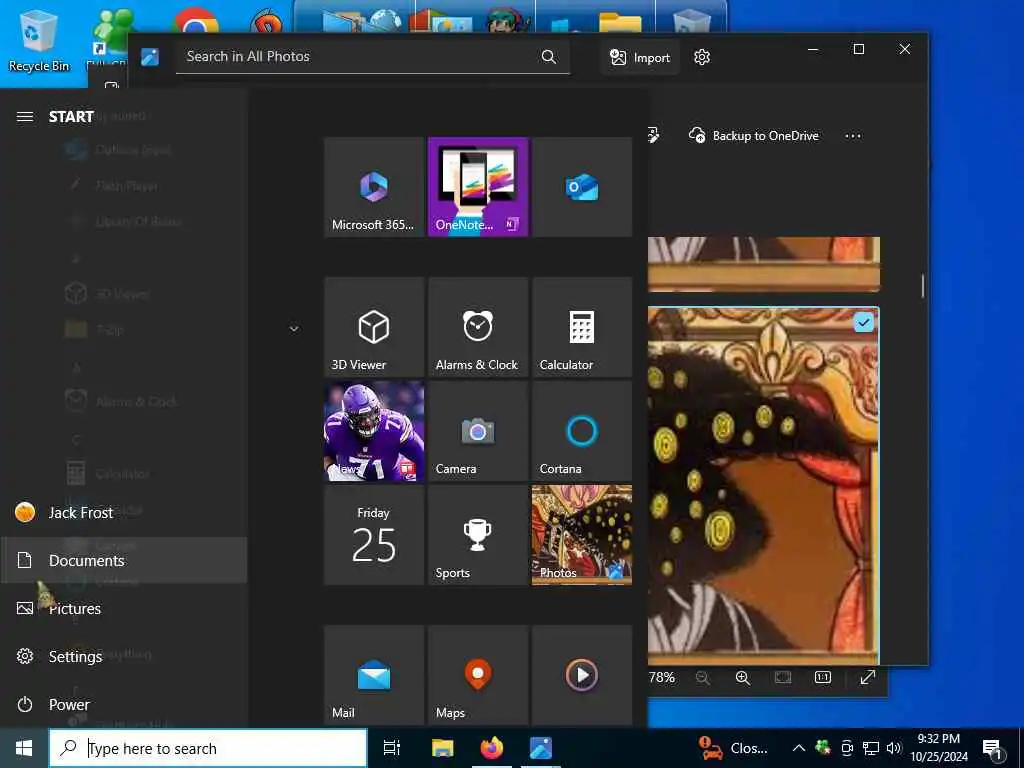Image resolution: width=1024 pixels, height=768 pixels.
Task: Open the Cortana tile
Action: click(582, 431)
